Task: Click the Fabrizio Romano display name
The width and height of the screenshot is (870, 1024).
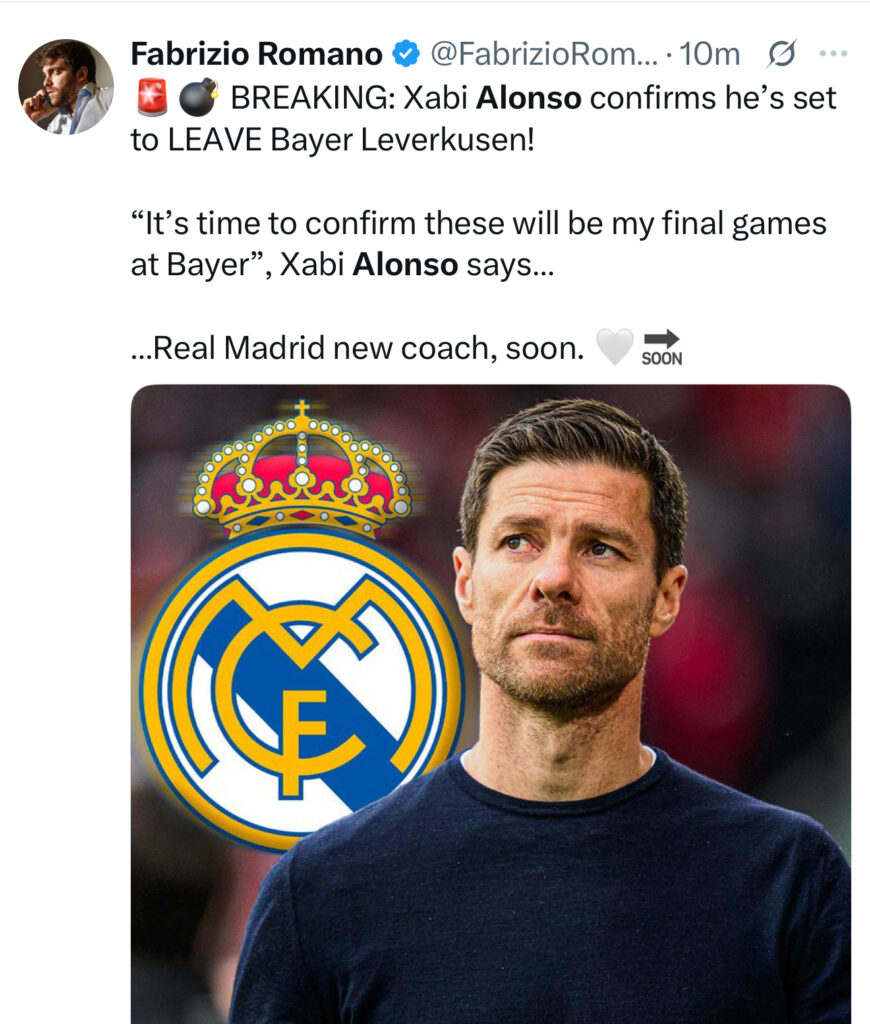Action: 257,54
